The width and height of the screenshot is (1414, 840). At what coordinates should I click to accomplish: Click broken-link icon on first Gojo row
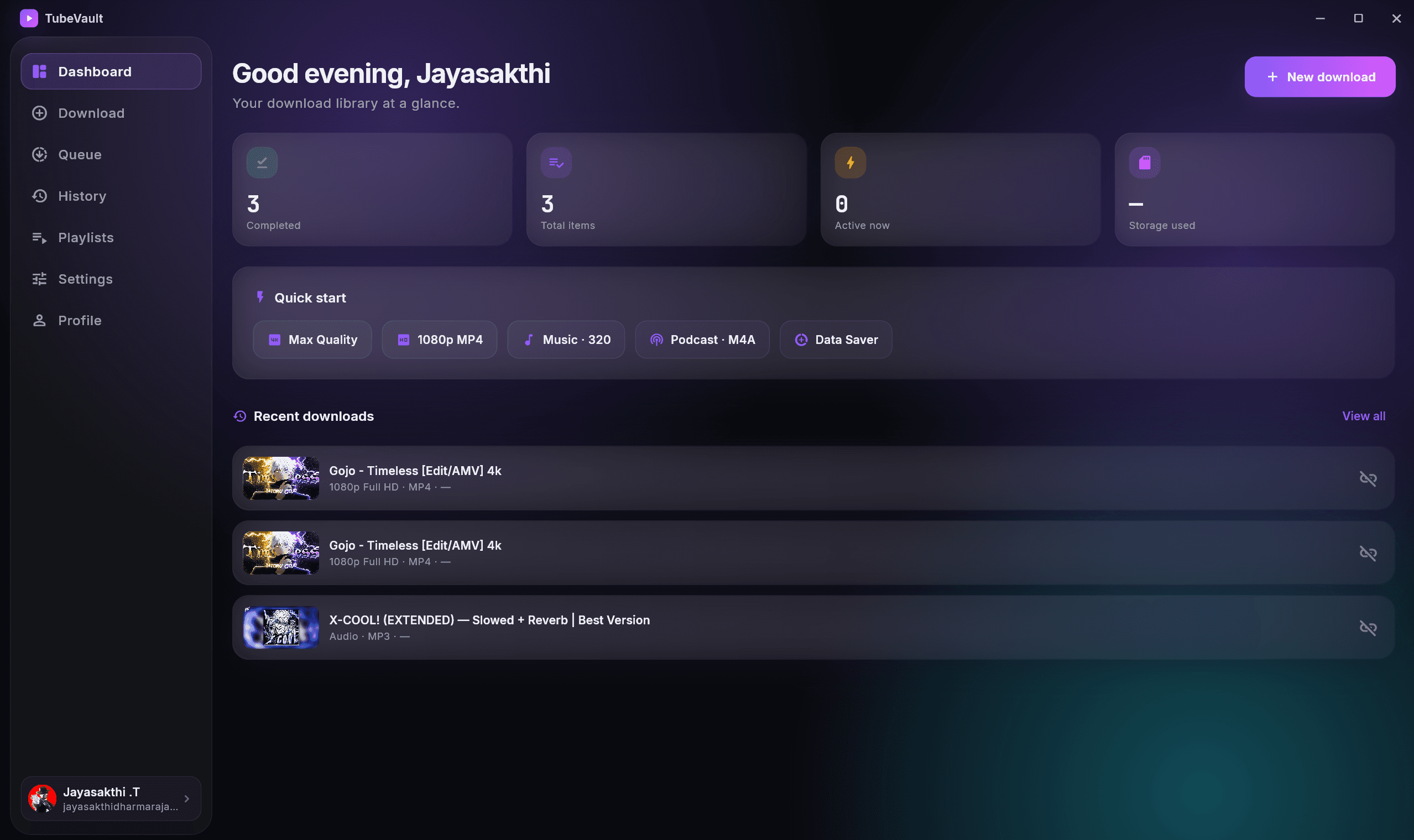[1368, 478]
